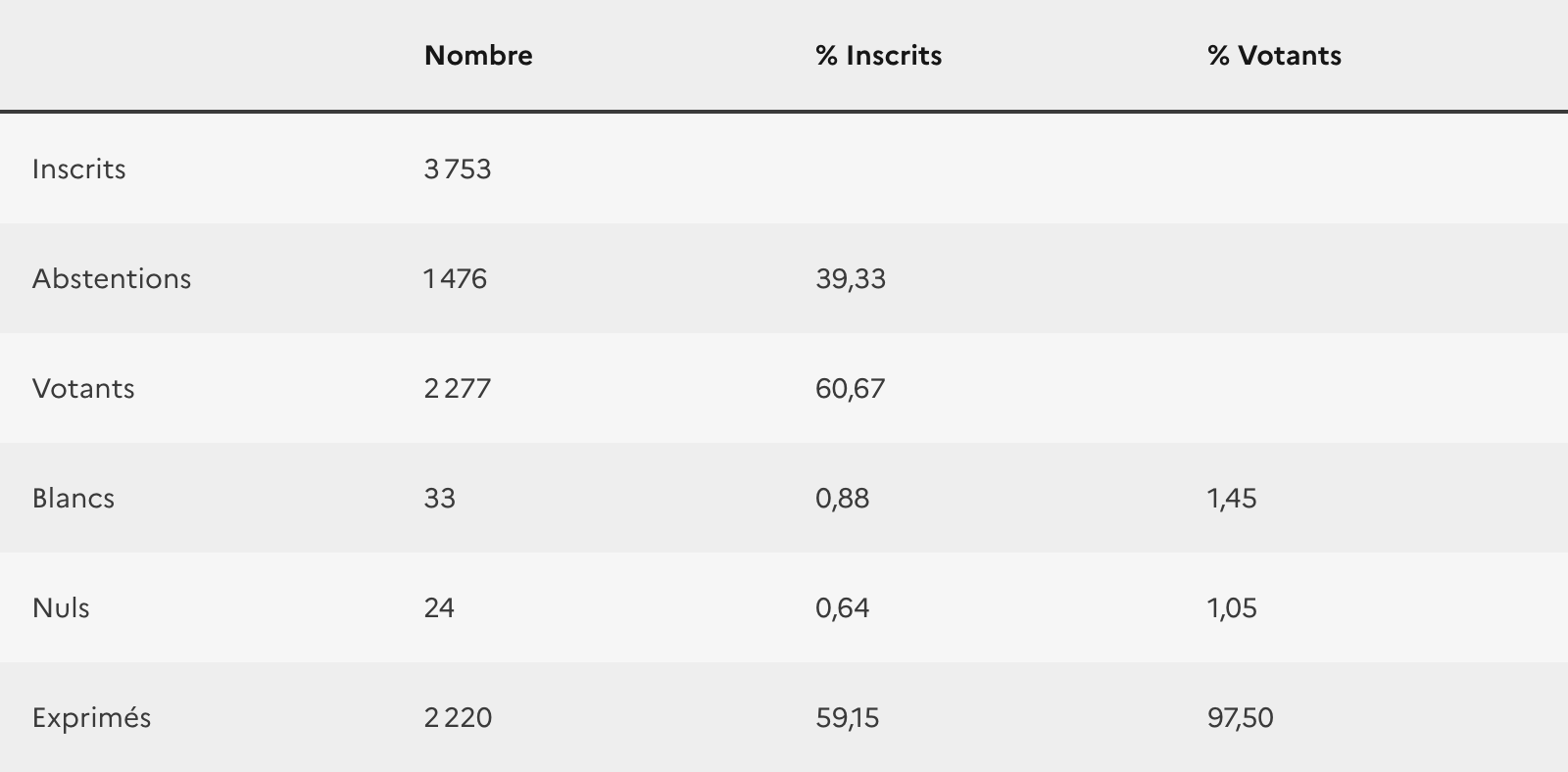Screen dimensions: 1568x772
Task: Click the Exprimés count 2 220
Action: [x=459, y=718]
